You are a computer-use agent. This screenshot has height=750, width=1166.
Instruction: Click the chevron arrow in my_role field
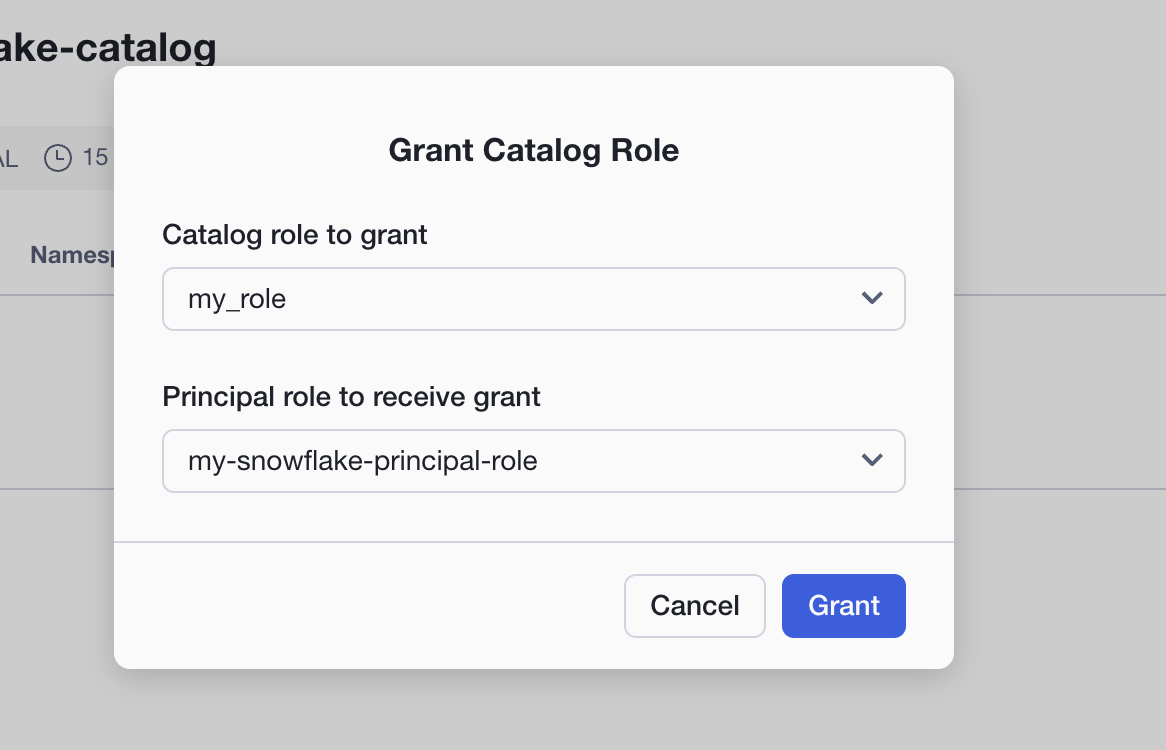click(x=872, y=298)
